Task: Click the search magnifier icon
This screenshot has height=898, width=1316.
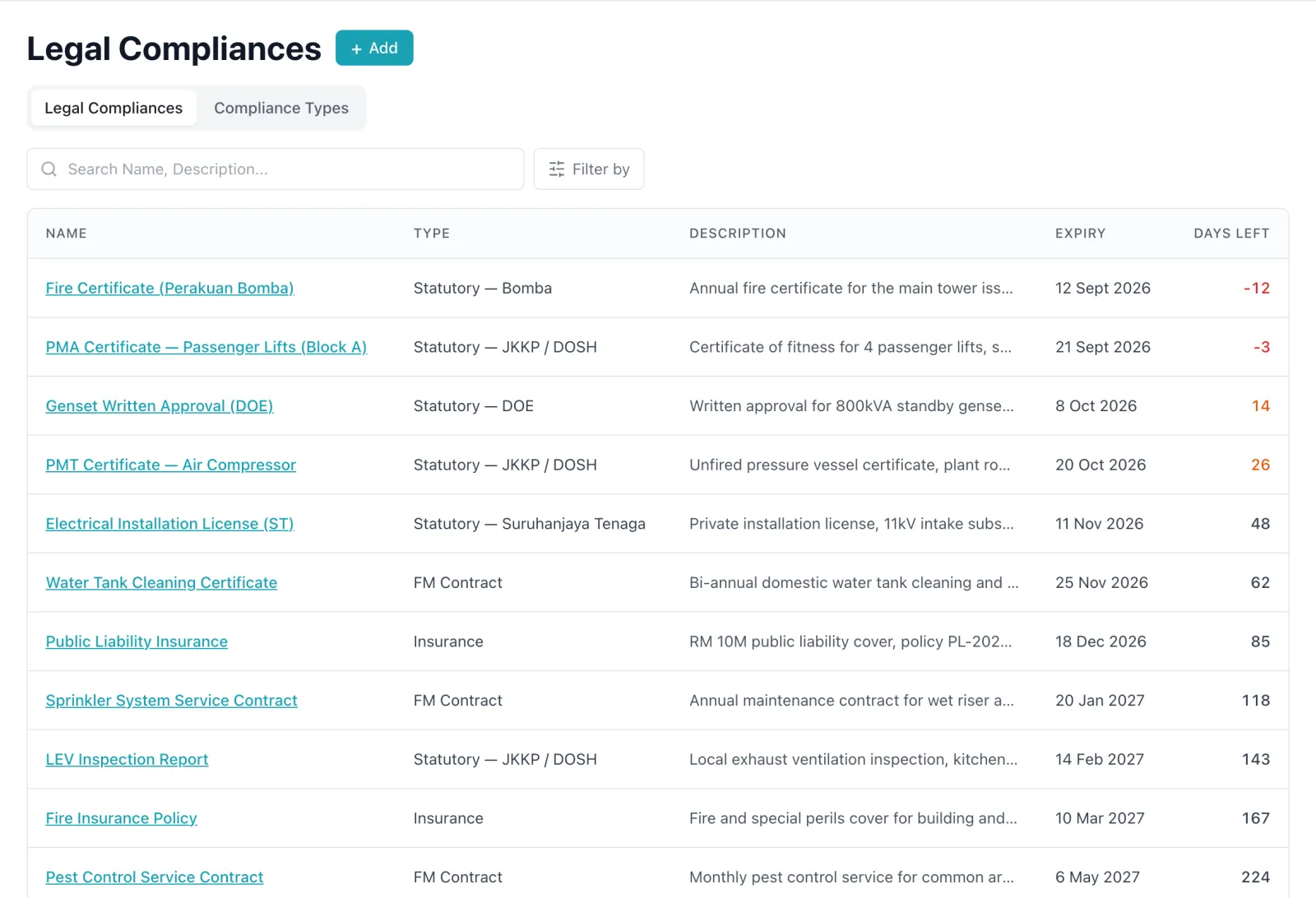Action: [49, 169]
